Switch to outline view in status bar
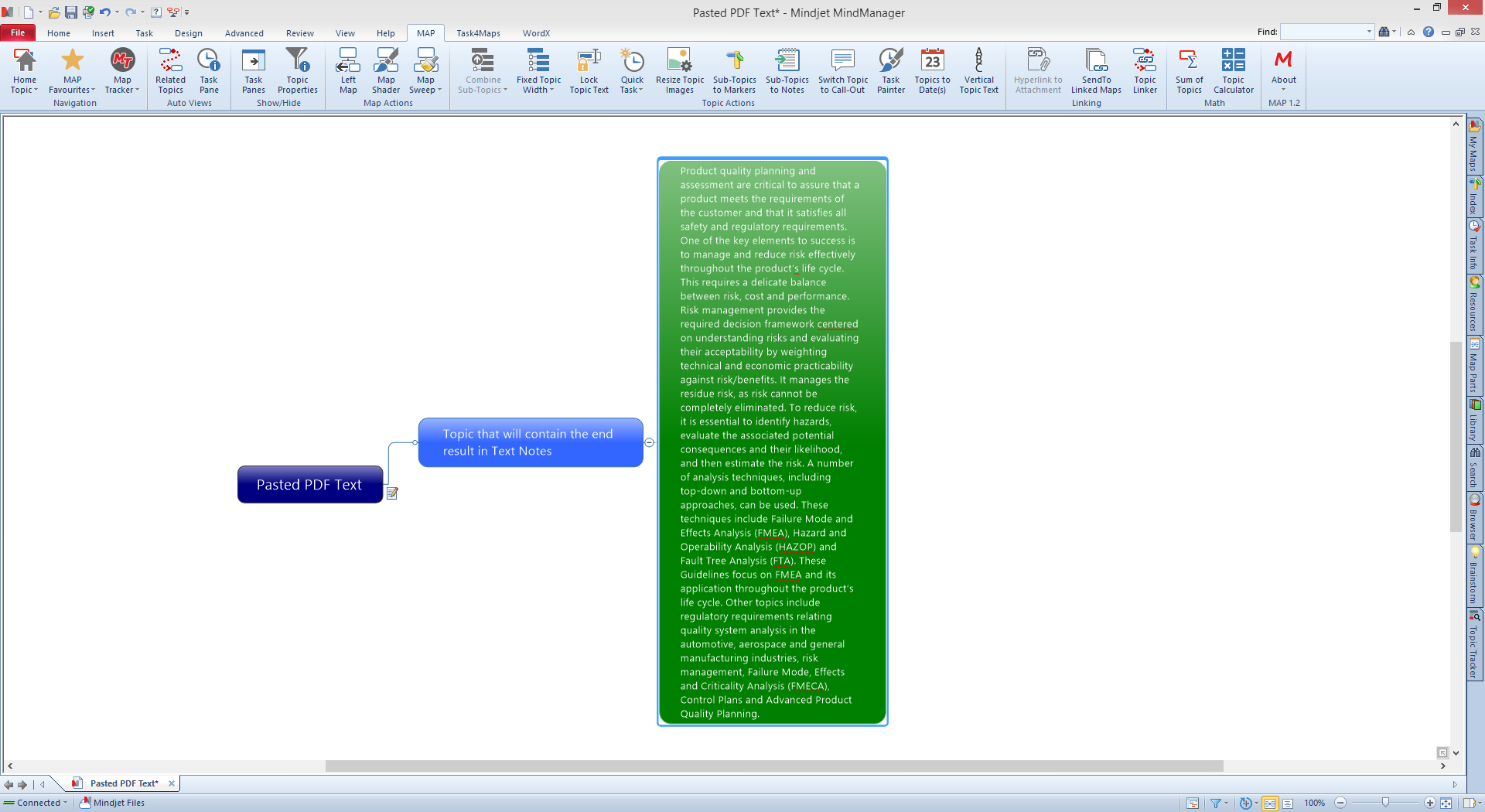1485x812 pixels. (1288, 803)
